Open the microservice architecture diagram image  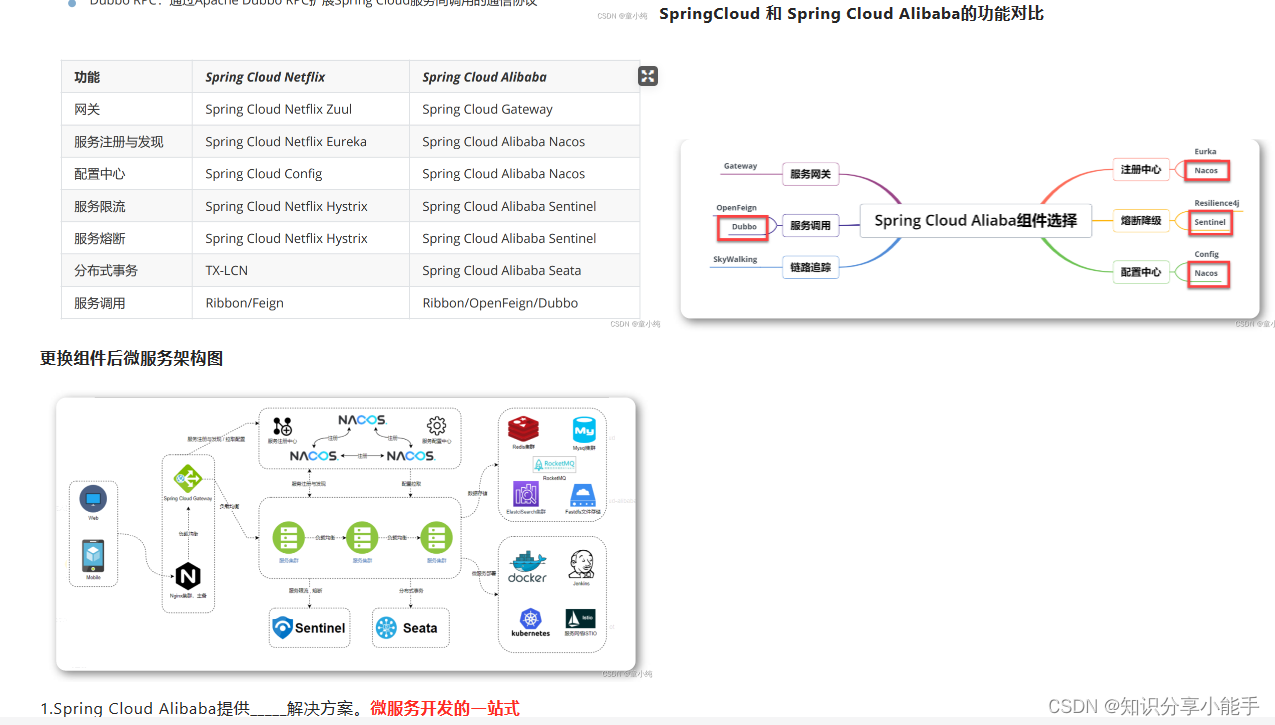point(345,534)
